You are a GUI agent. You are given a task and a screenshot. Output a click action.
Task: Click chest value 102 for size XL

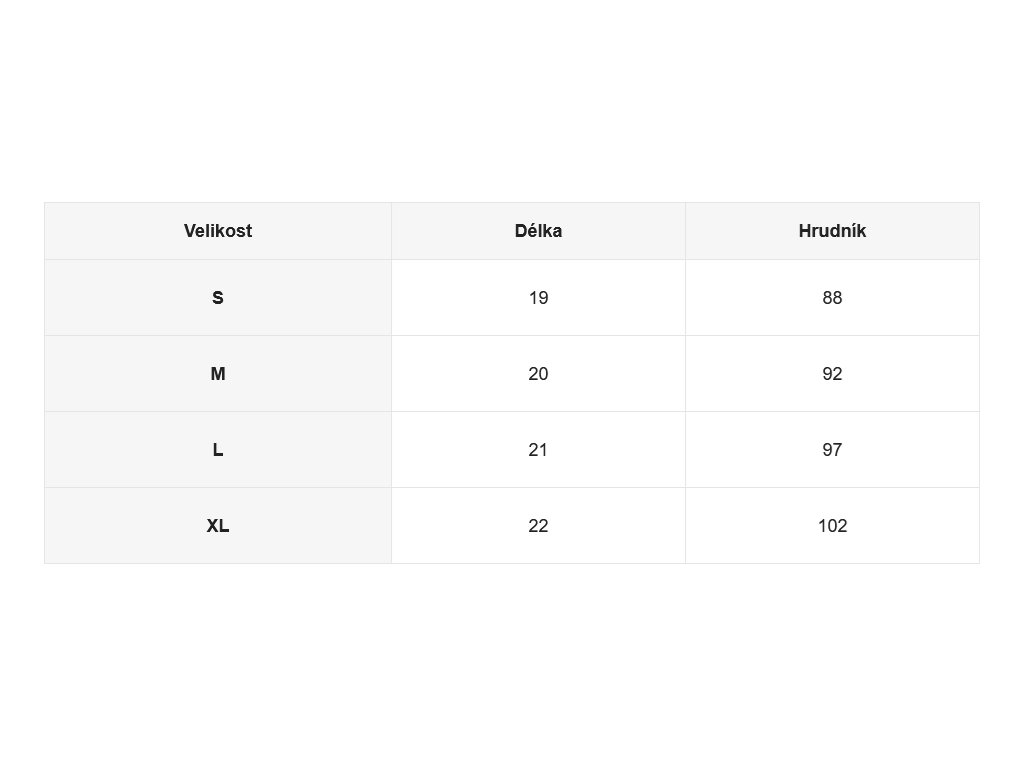pyautogui.click(x=833, y=526)
